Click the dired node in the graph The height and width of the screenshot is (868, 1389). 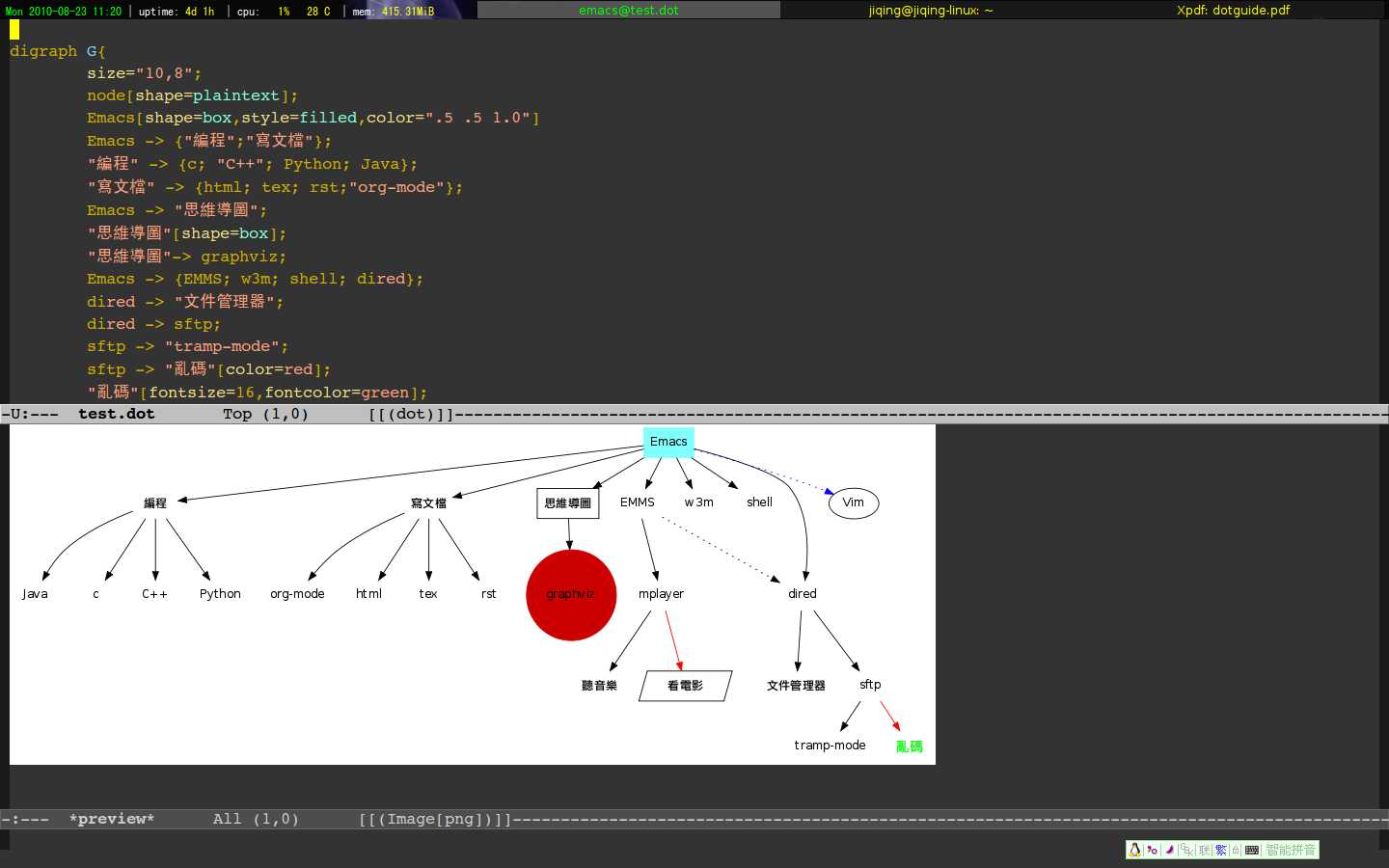803,594
